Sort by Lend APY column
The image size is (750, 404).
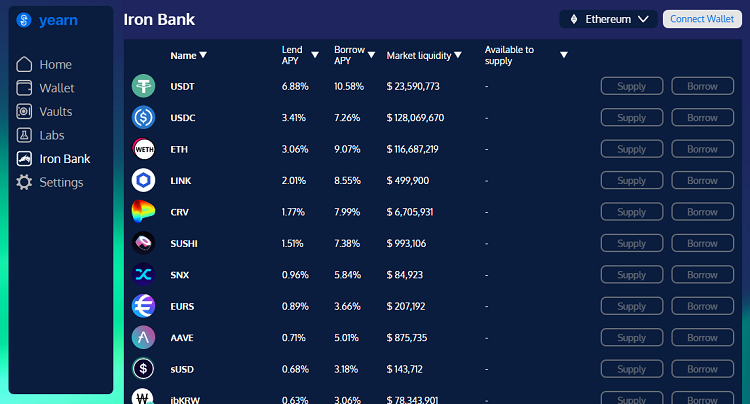315,55
